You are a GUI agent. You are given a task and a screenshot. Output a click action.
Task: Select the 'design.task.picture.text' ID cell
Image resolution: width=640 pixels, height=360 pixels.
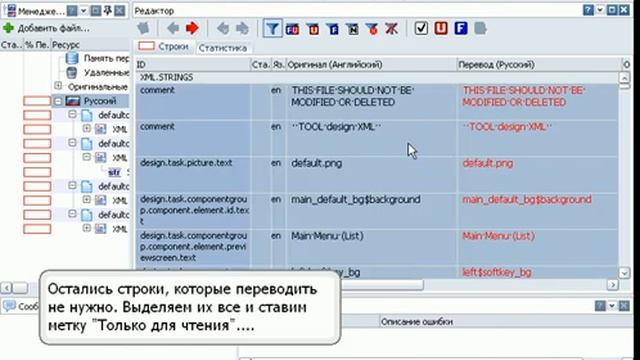(x=193, y=175)
